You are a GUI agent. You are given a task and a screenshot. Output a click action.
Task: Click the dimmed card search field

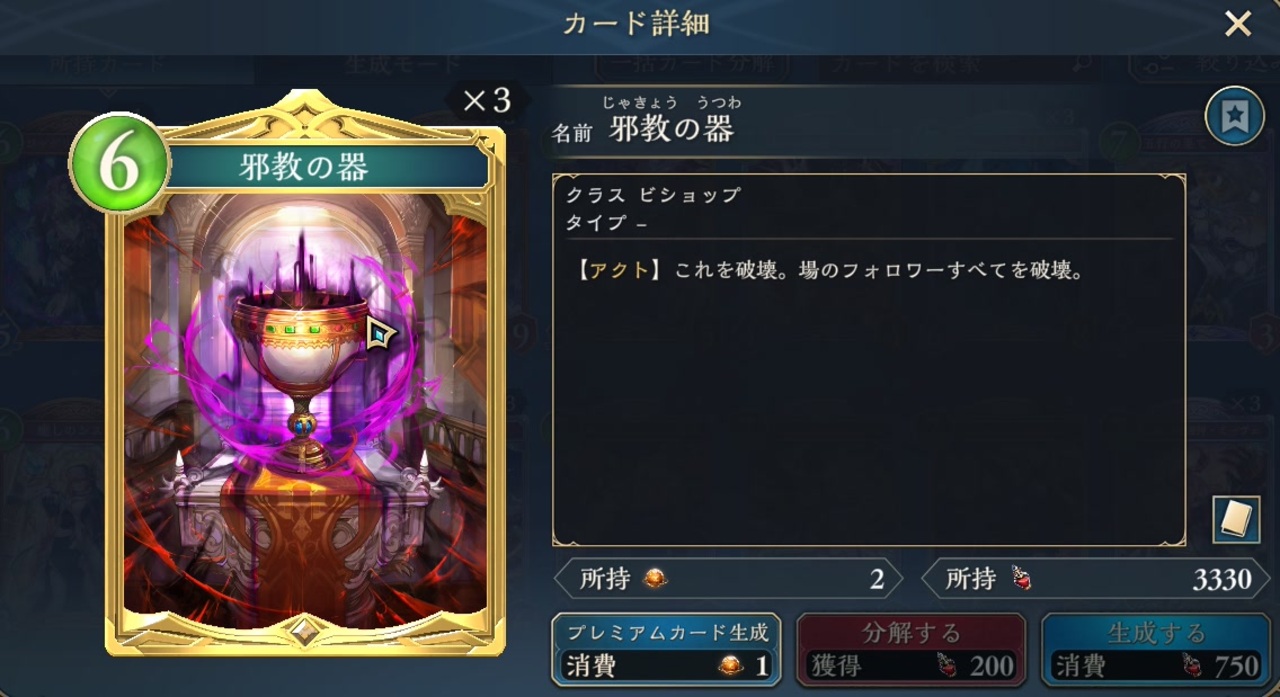(958, 65)
